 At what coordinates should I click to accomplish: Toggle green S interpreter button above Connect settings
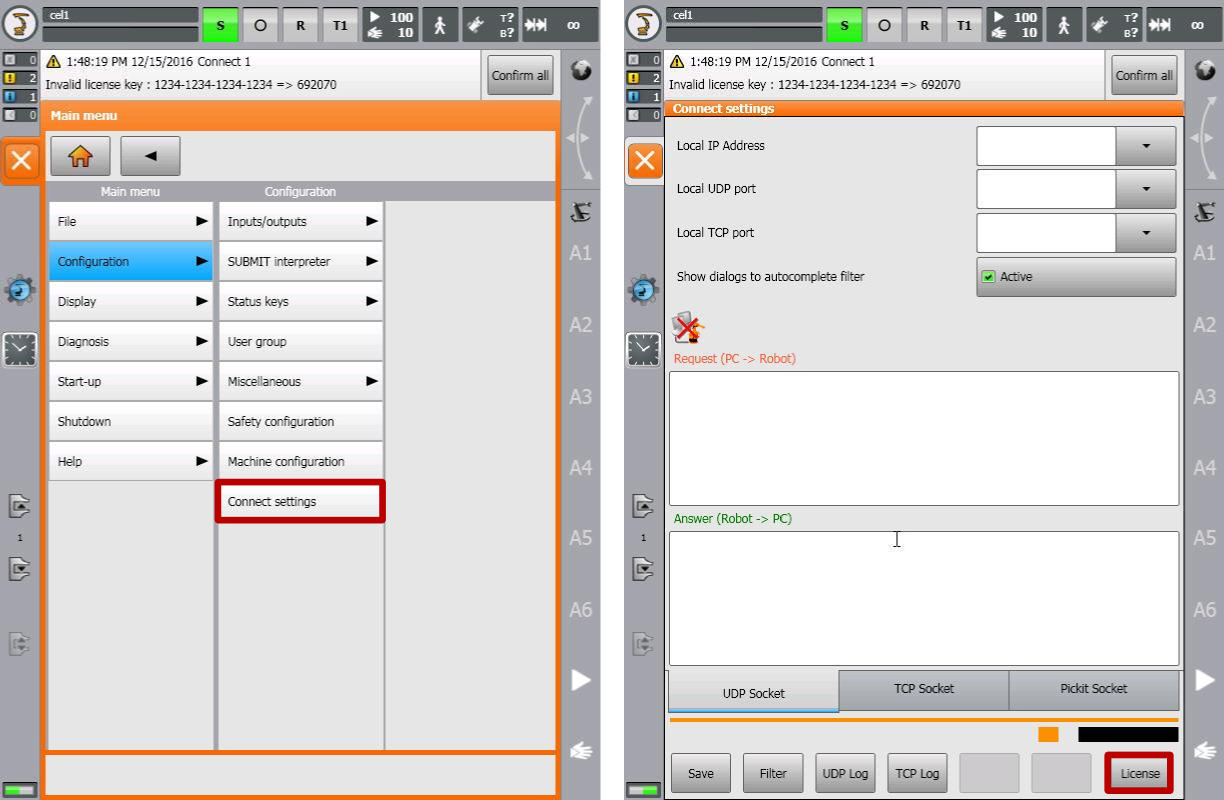click(844, 26)
